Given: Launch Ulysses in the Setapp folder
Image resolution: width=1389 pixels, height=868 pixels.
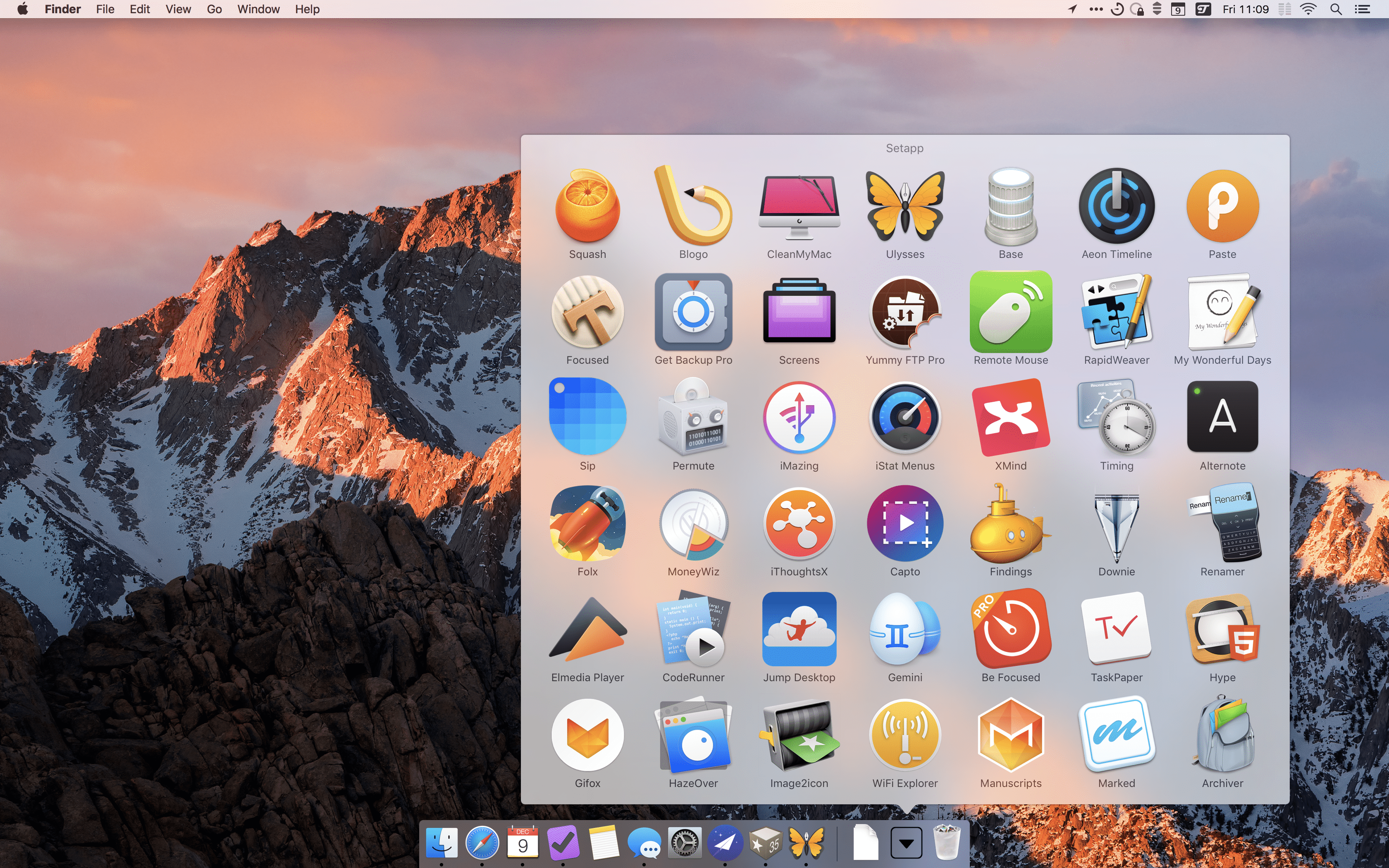Looking at the screenshot, I should tap(905, 205).
